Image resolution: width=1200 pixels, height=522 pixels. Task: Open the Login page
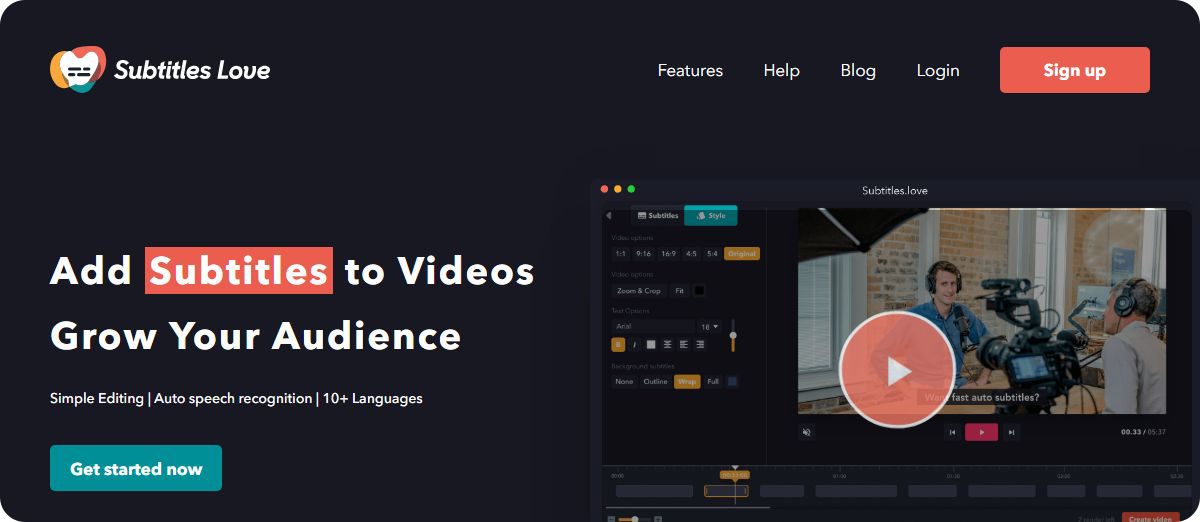pyautogui.click(x=938, y=70)
